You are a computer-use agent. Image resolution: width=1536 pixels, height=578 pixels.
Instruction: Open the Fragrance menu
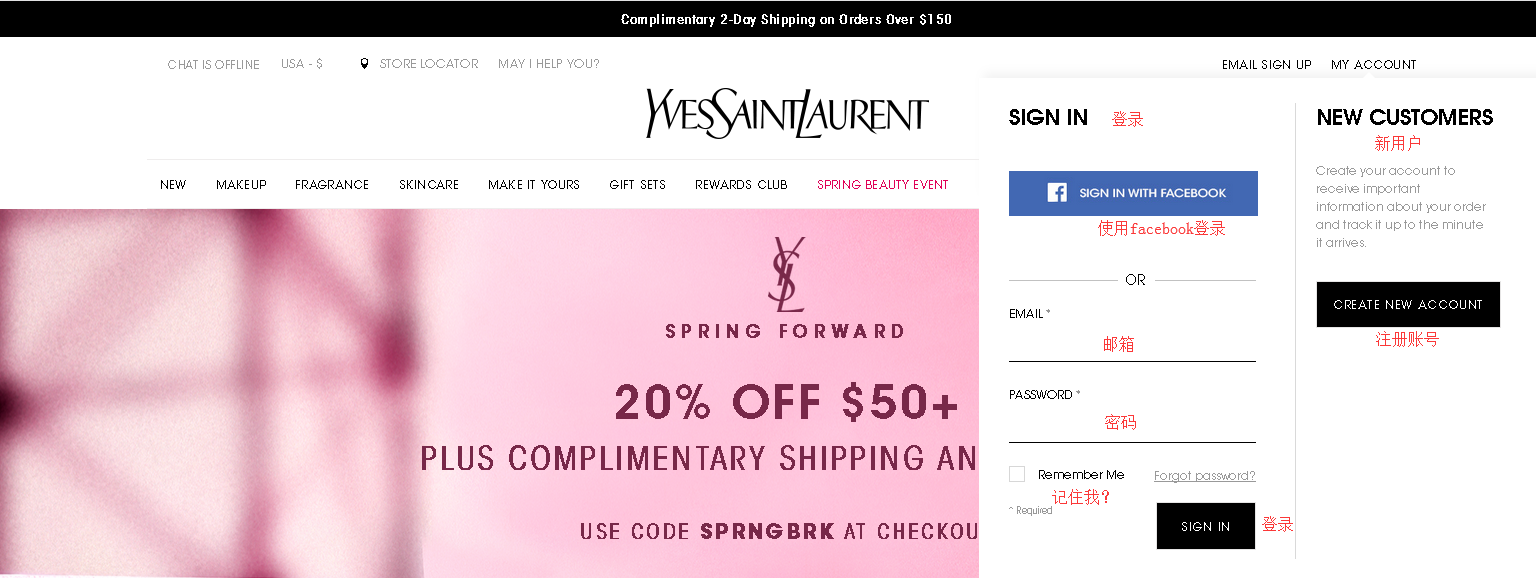[332, 185]
